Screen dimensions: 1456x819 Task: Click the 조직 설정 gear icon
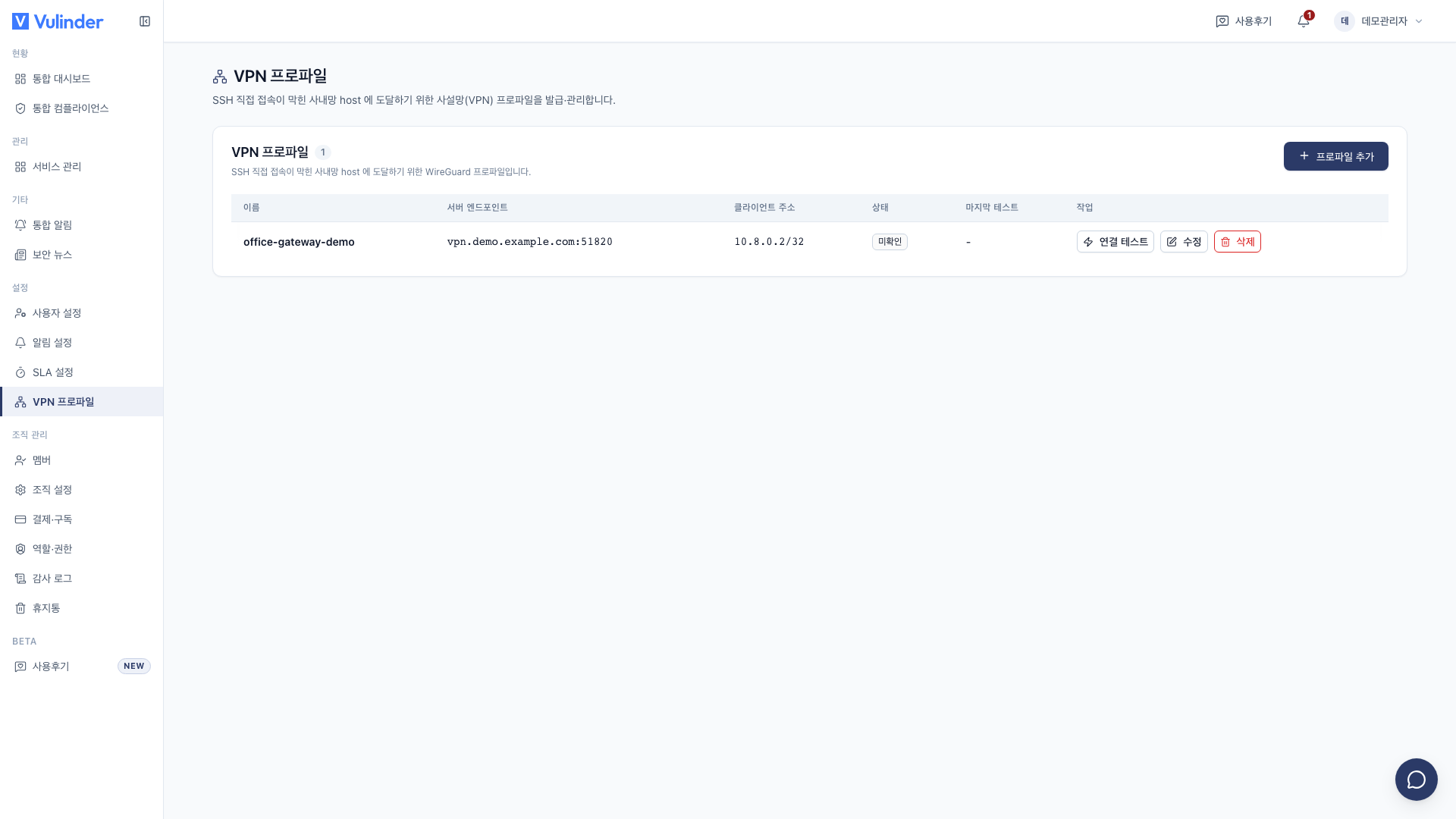click(x=20, y=490)
